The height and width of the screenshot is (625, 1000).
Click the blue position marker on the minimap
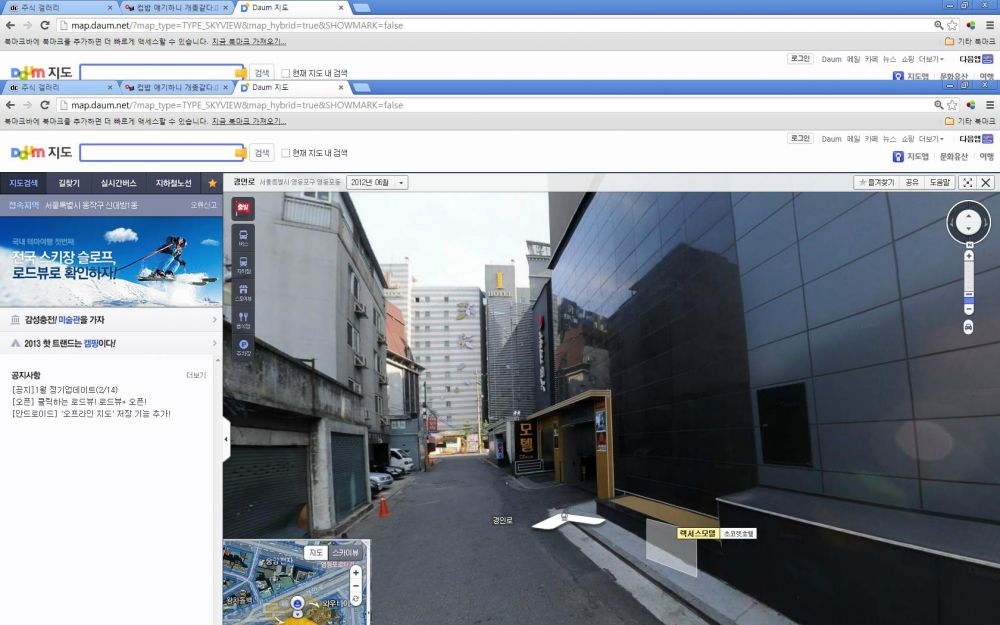tap(297, 603)
